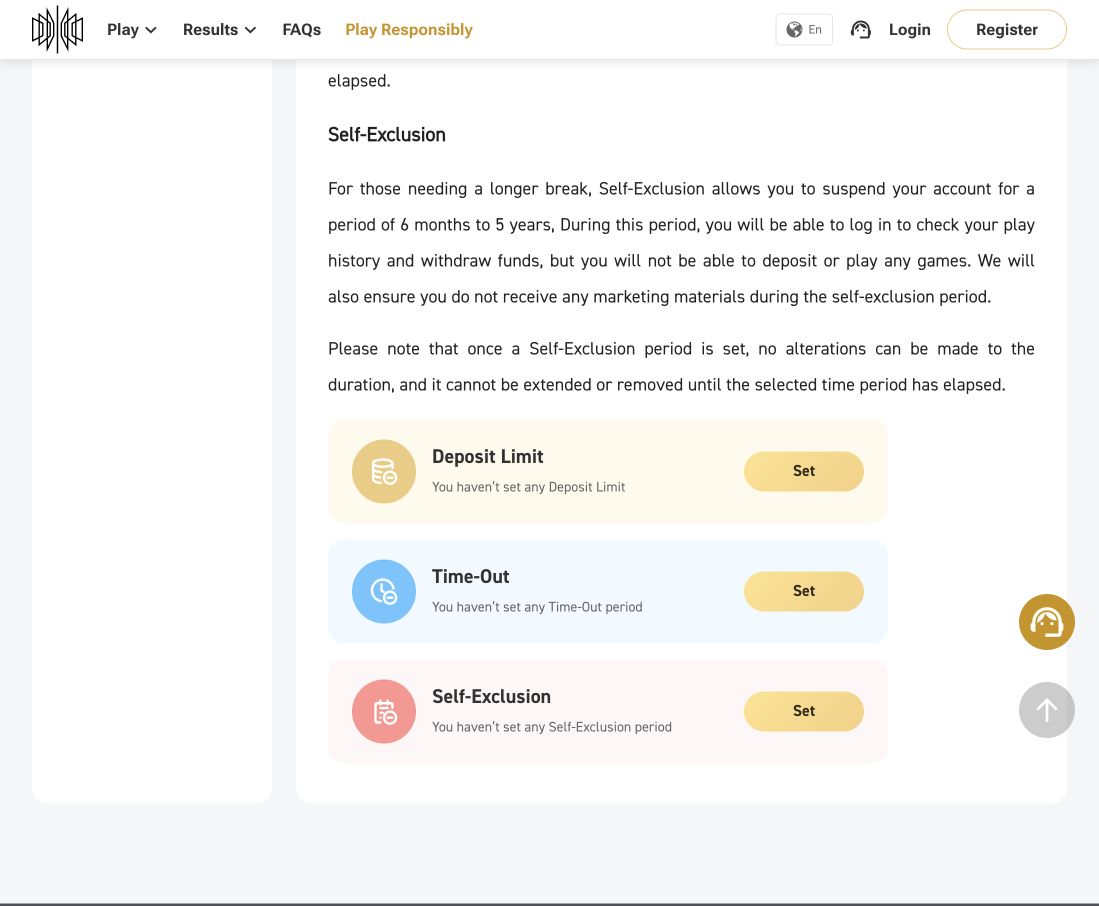Click the globe icon in language selector
The image size is (1099, 906).
[x=794, y=29]
